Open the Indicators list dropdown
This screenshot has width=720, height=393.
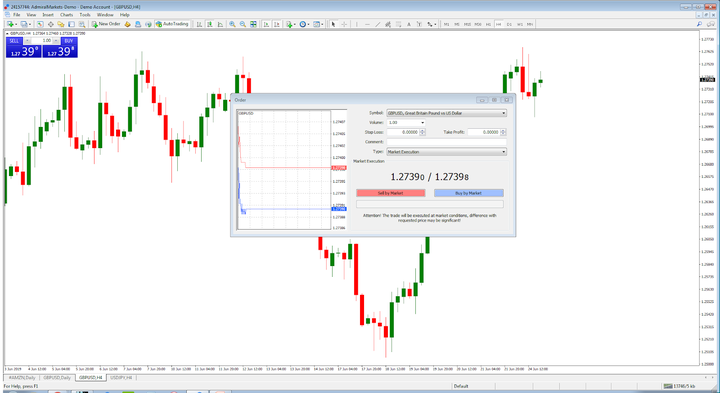[290, 24]
